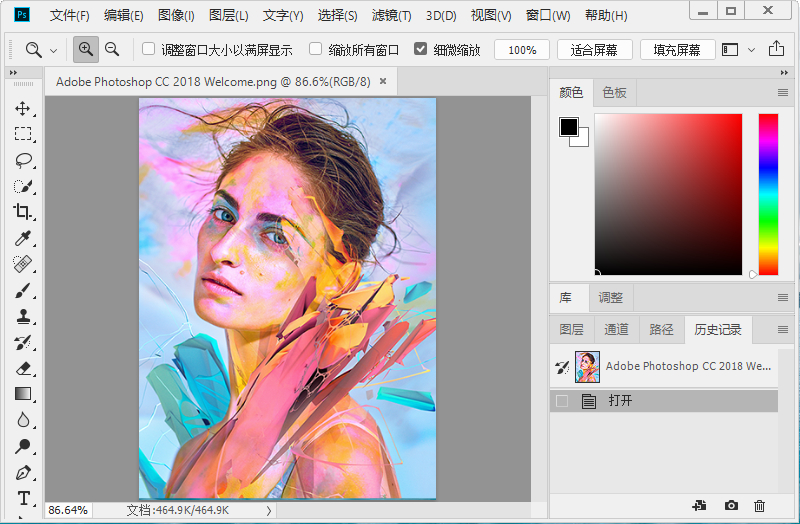
Task: Select the Brush tool
Action: [22, 290]
